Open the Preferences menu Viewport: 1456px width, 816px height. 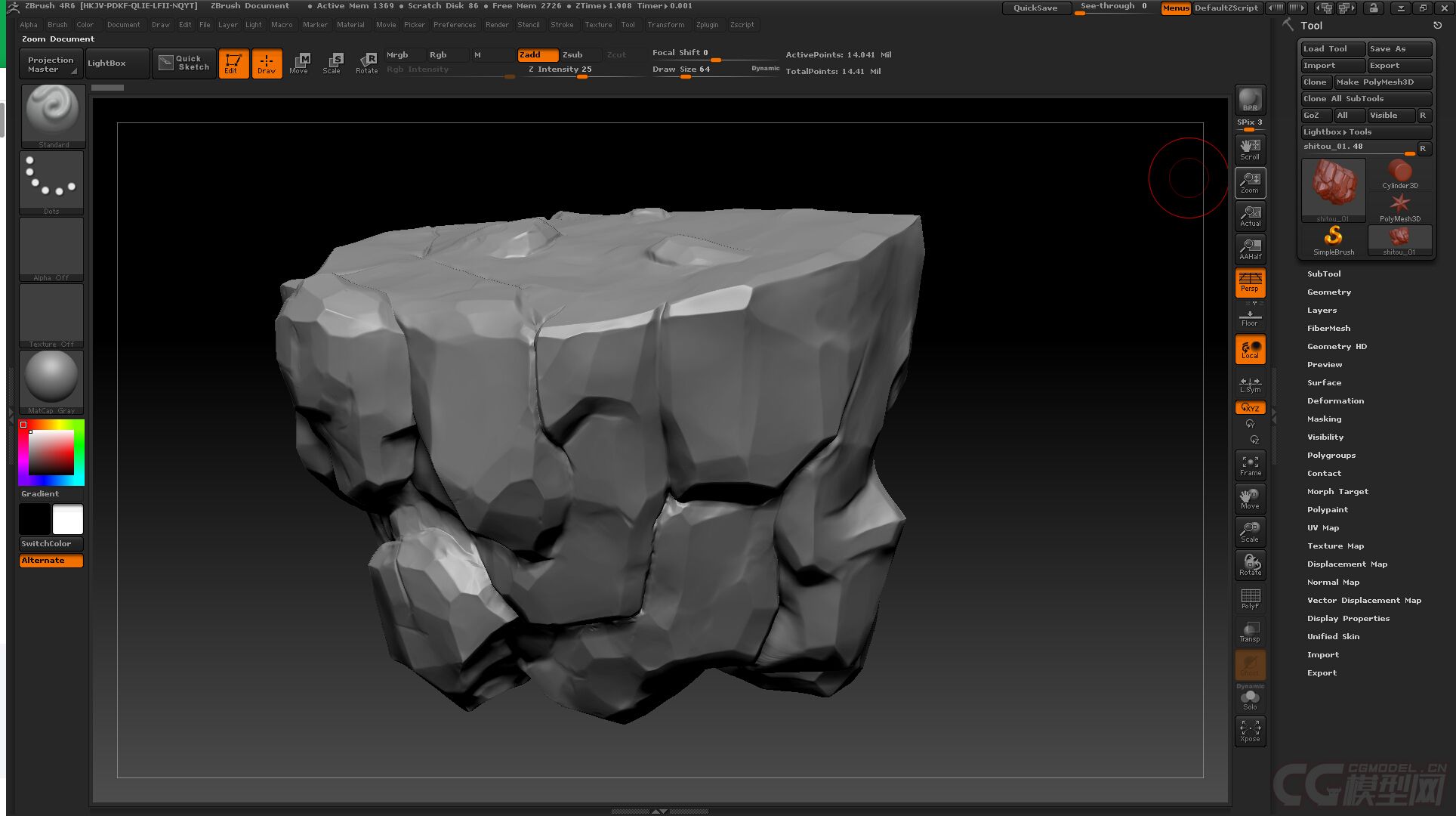(454, 24)
